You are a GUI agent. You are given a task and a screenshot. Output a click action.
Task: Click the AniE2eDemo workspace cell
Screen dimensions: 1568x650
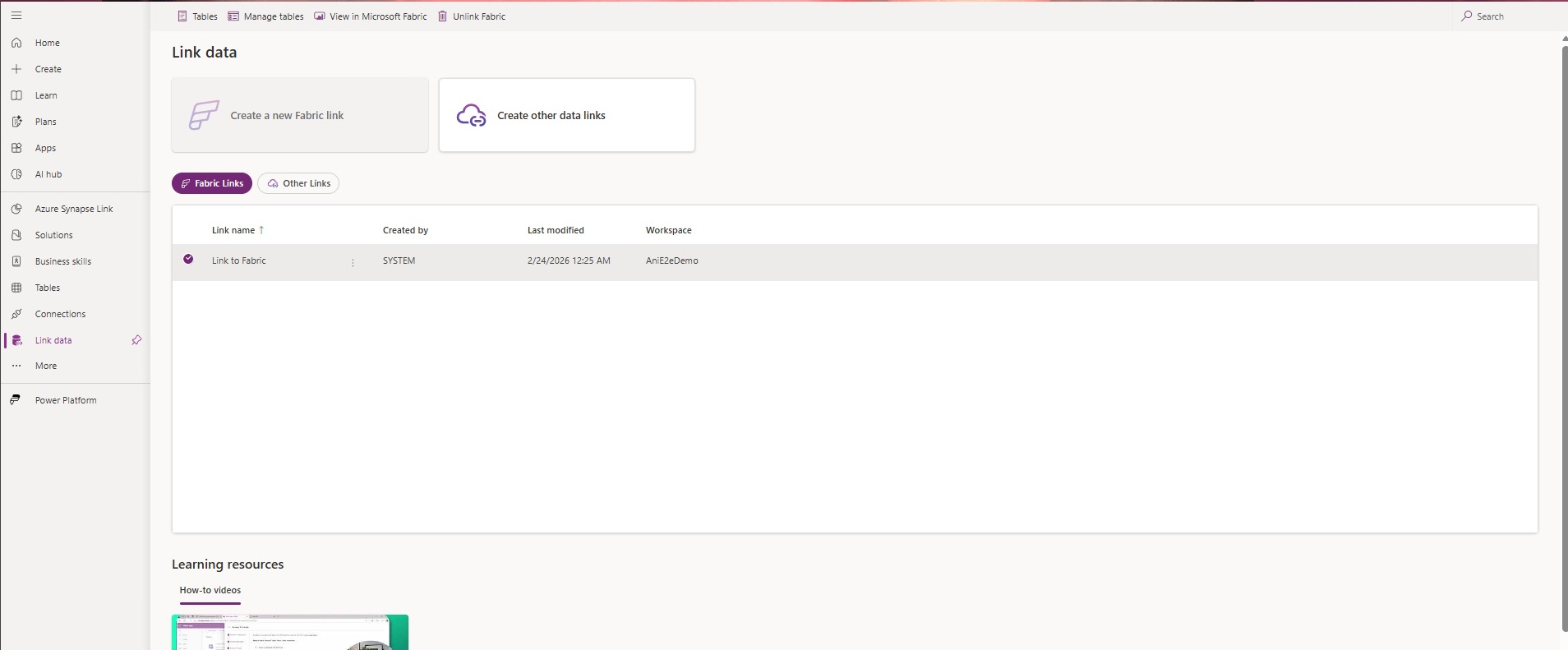[672, 260]
